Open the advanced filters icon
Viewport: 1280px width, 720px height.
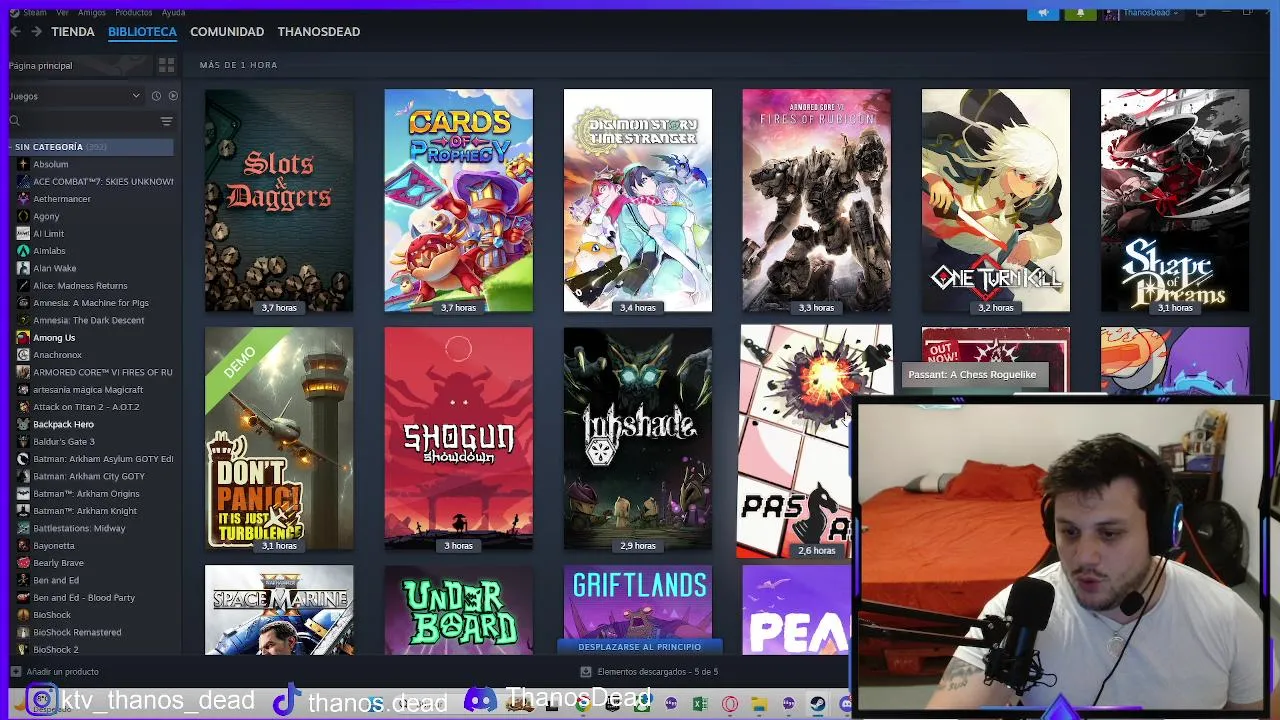tap(166, 121)
